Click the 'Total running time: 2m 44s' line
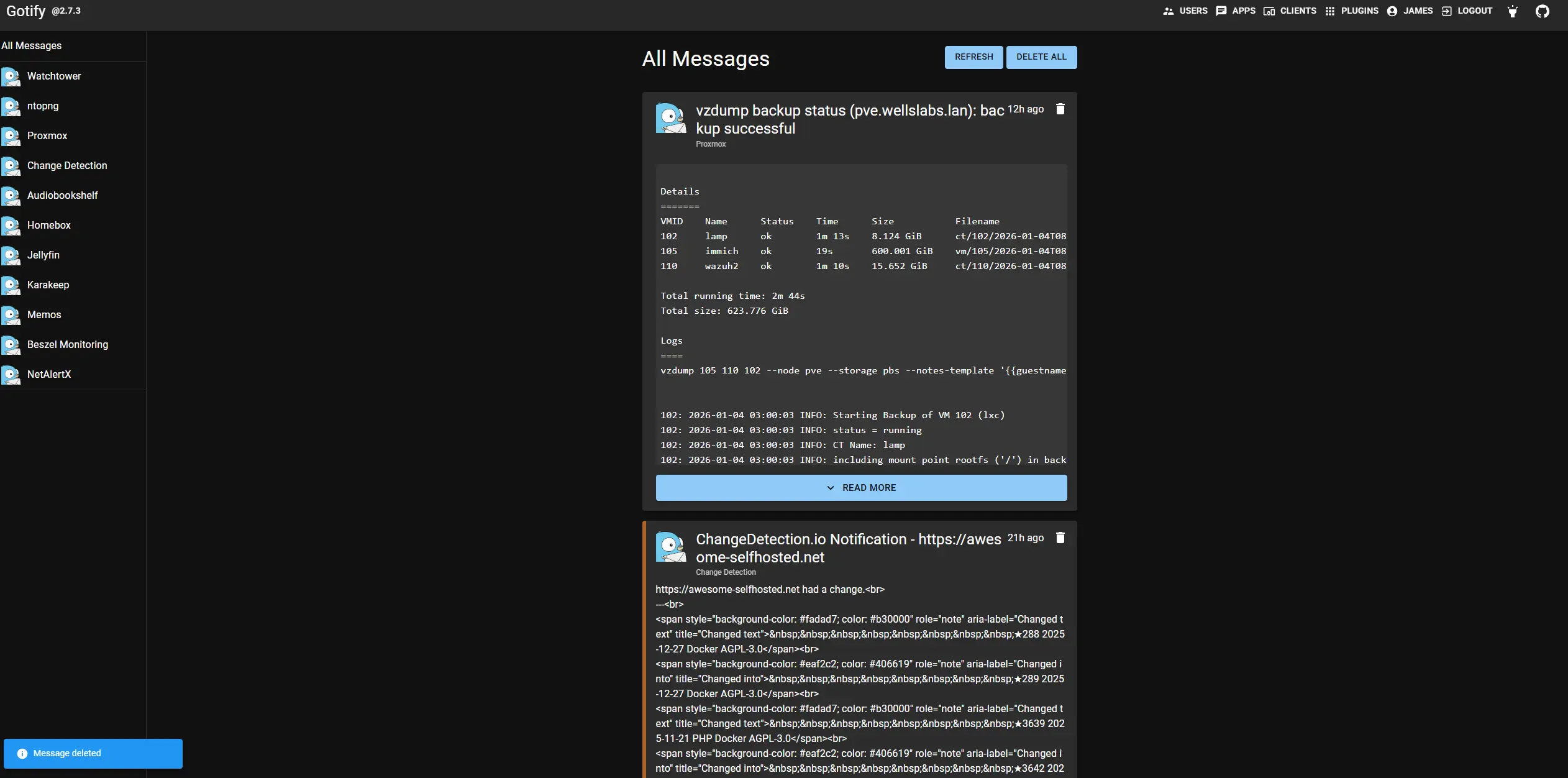Screen dimensions: 1568x778 tap(732, 296)
